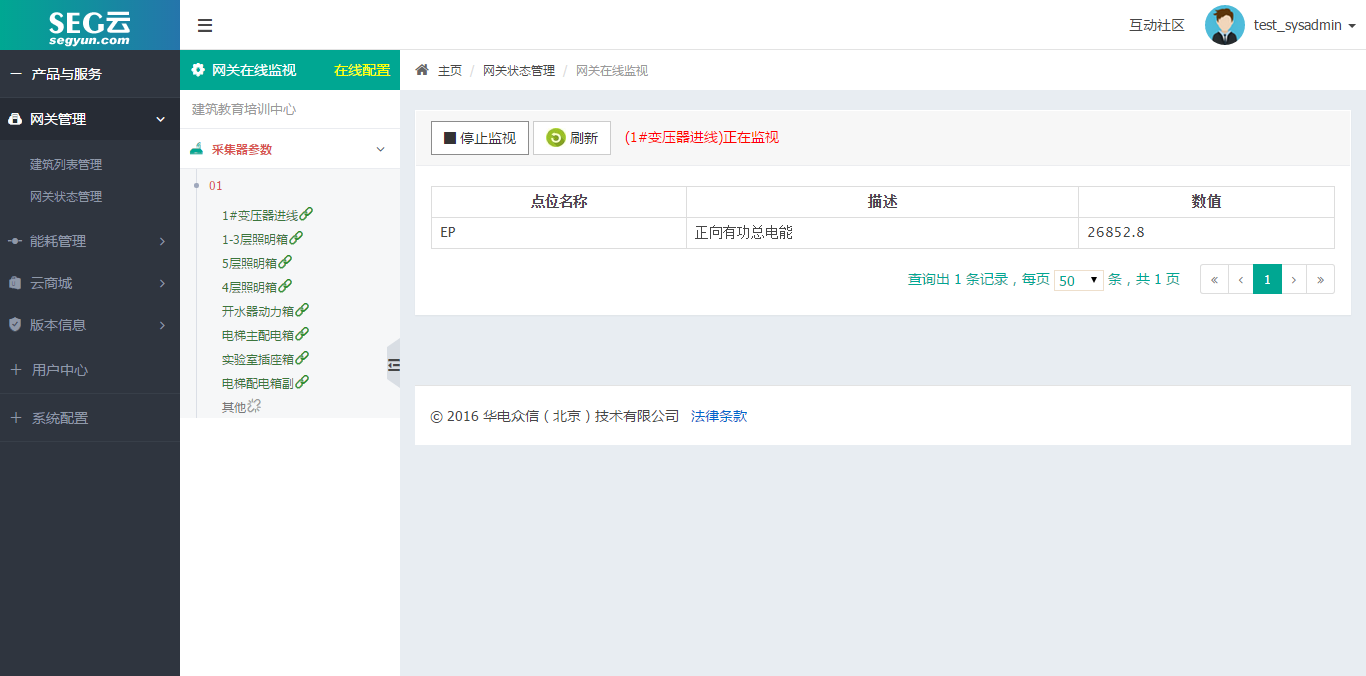Open the 法律条款 link in the footer
The height and width of the screenshot is (676, 1366).
click(x=718, y=416)
